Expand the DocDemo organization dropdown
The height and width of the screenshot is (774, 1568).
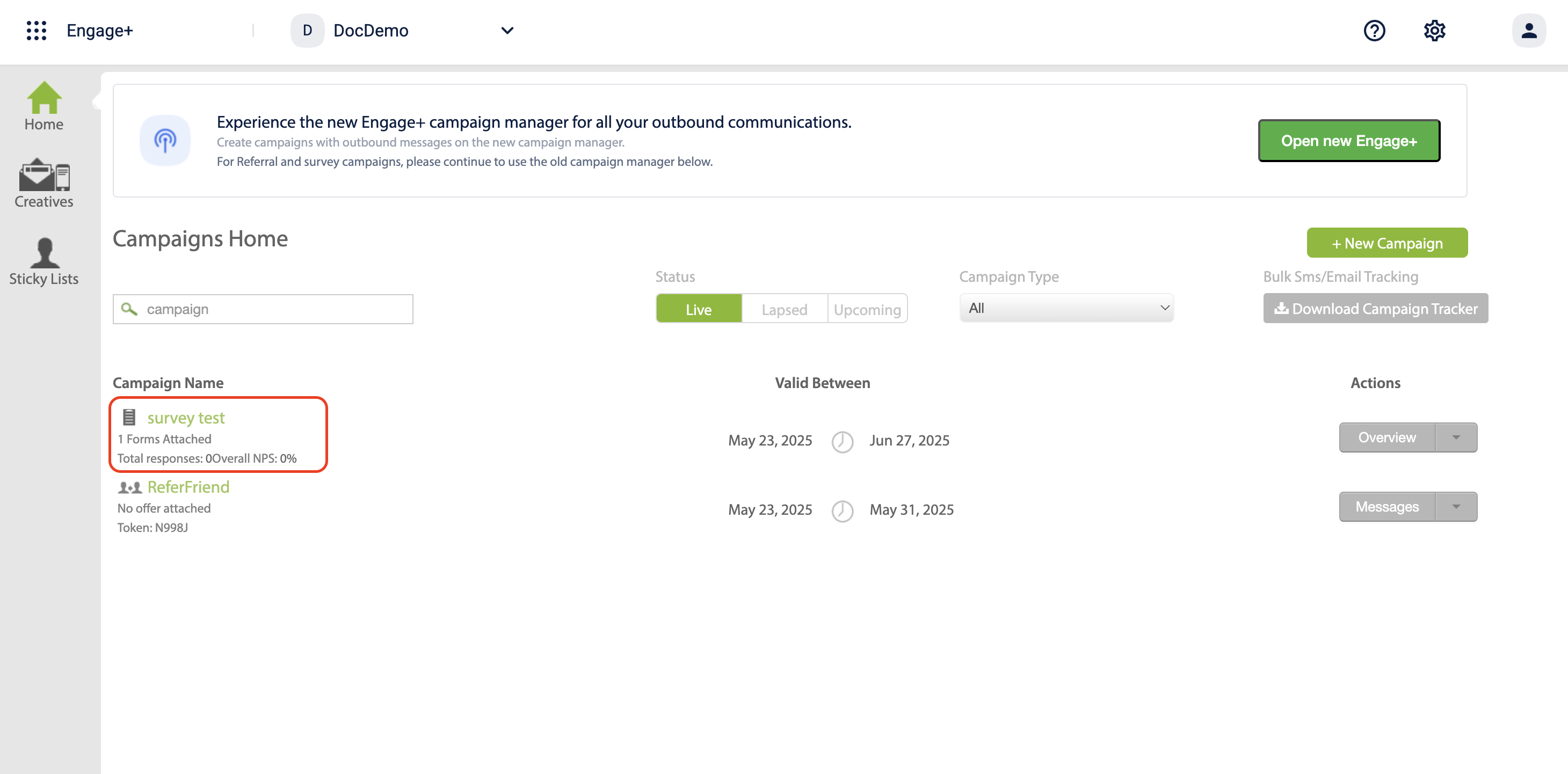pyautogui.click(x=506, y=31)
